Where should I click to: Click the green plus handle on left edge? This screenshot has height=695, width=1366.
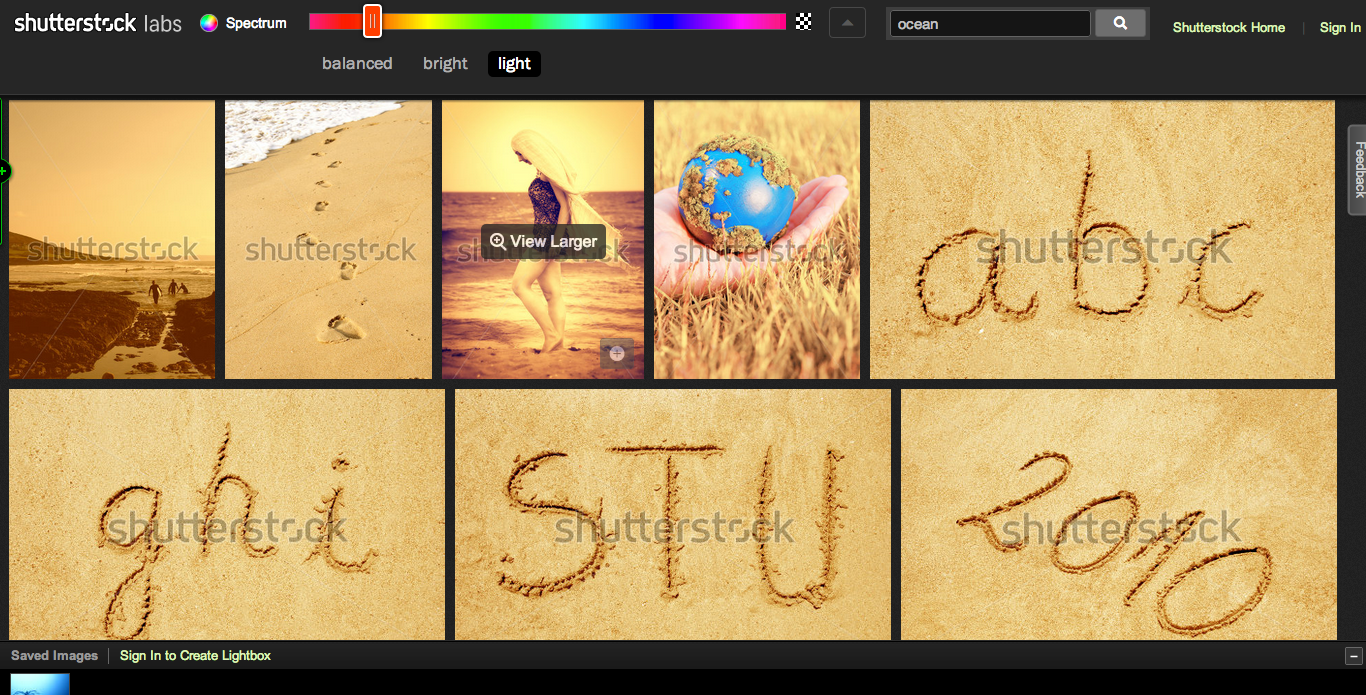(4, 172)
